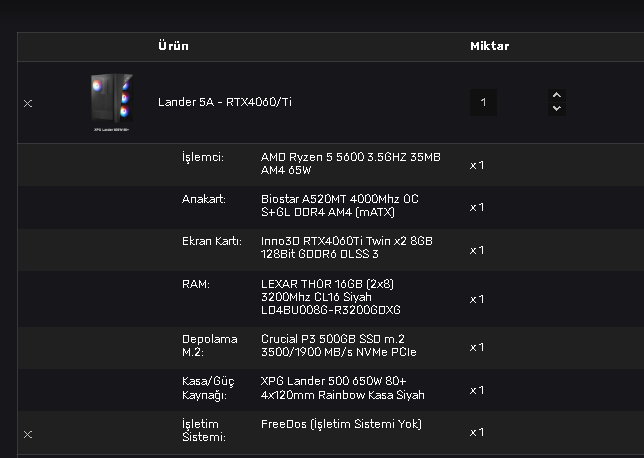Viewport: 644px width, 458px height.
Task: Click the Depolama M.2 component label
Action: (x=209, y=346)
